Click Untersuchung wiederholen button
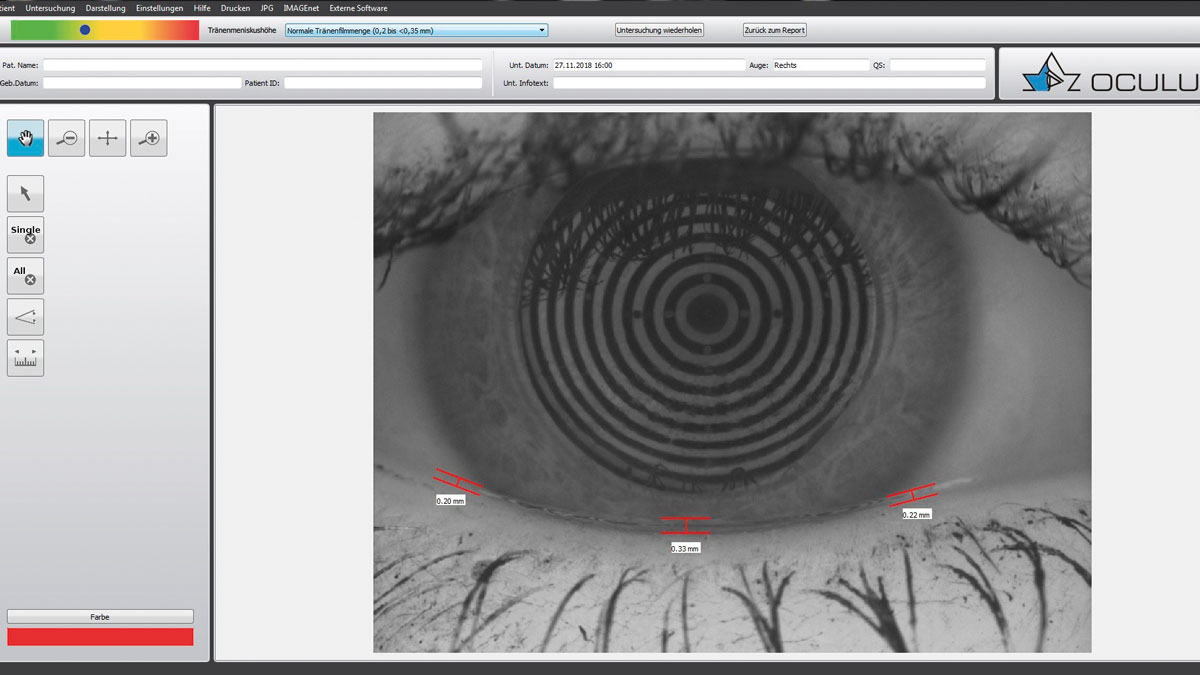 (x=660, y=30)
